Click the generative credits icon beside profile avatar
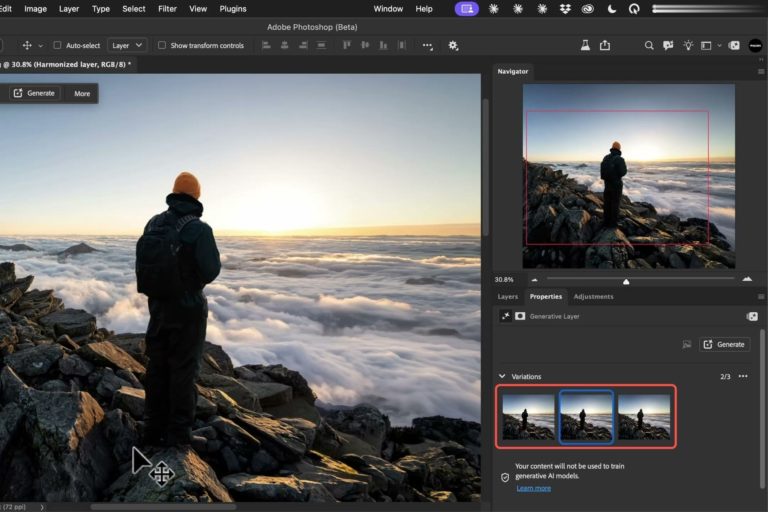This screenshot has height=512, width=768. pos(734,46)
